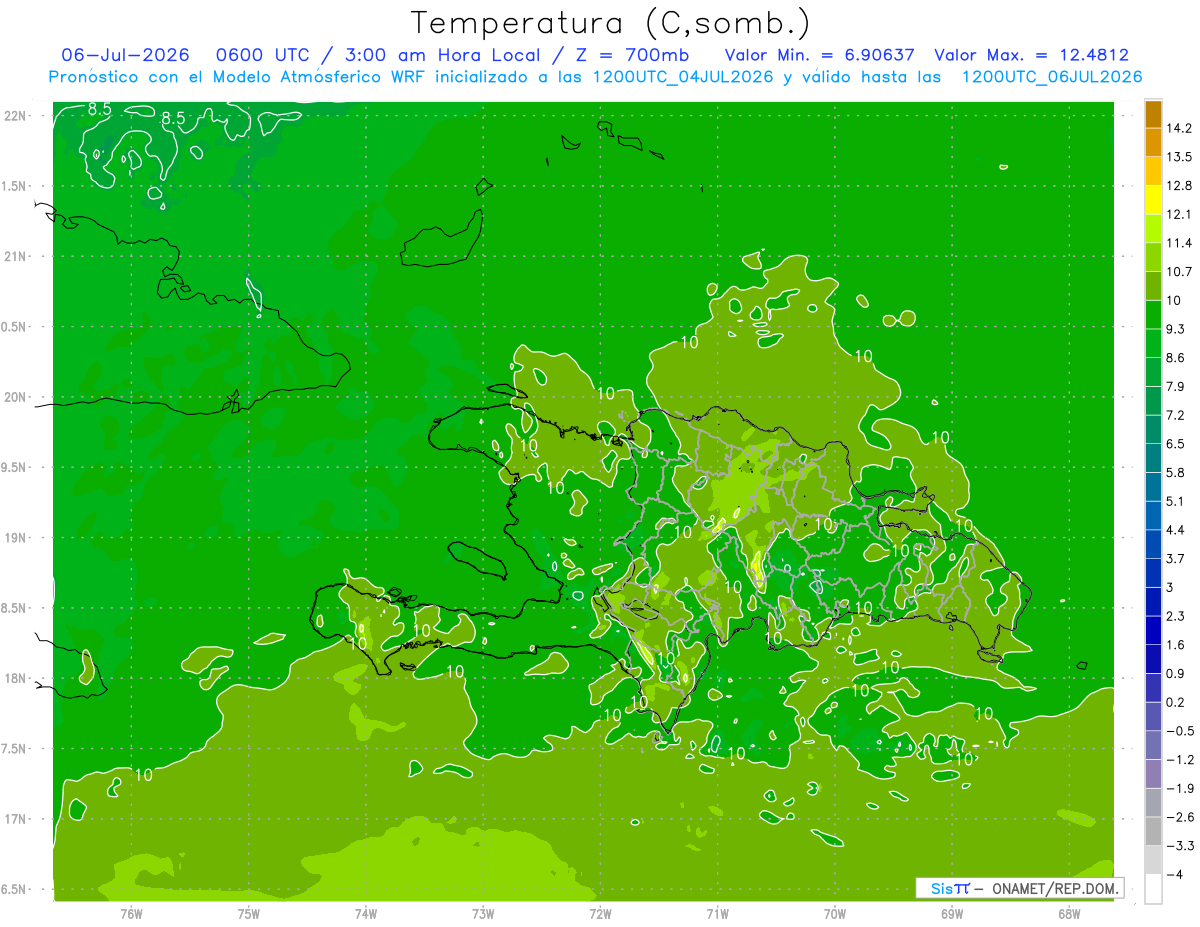
Task: Click the title "Temperatura (C,somb.)"
Action: click(611, 23)
